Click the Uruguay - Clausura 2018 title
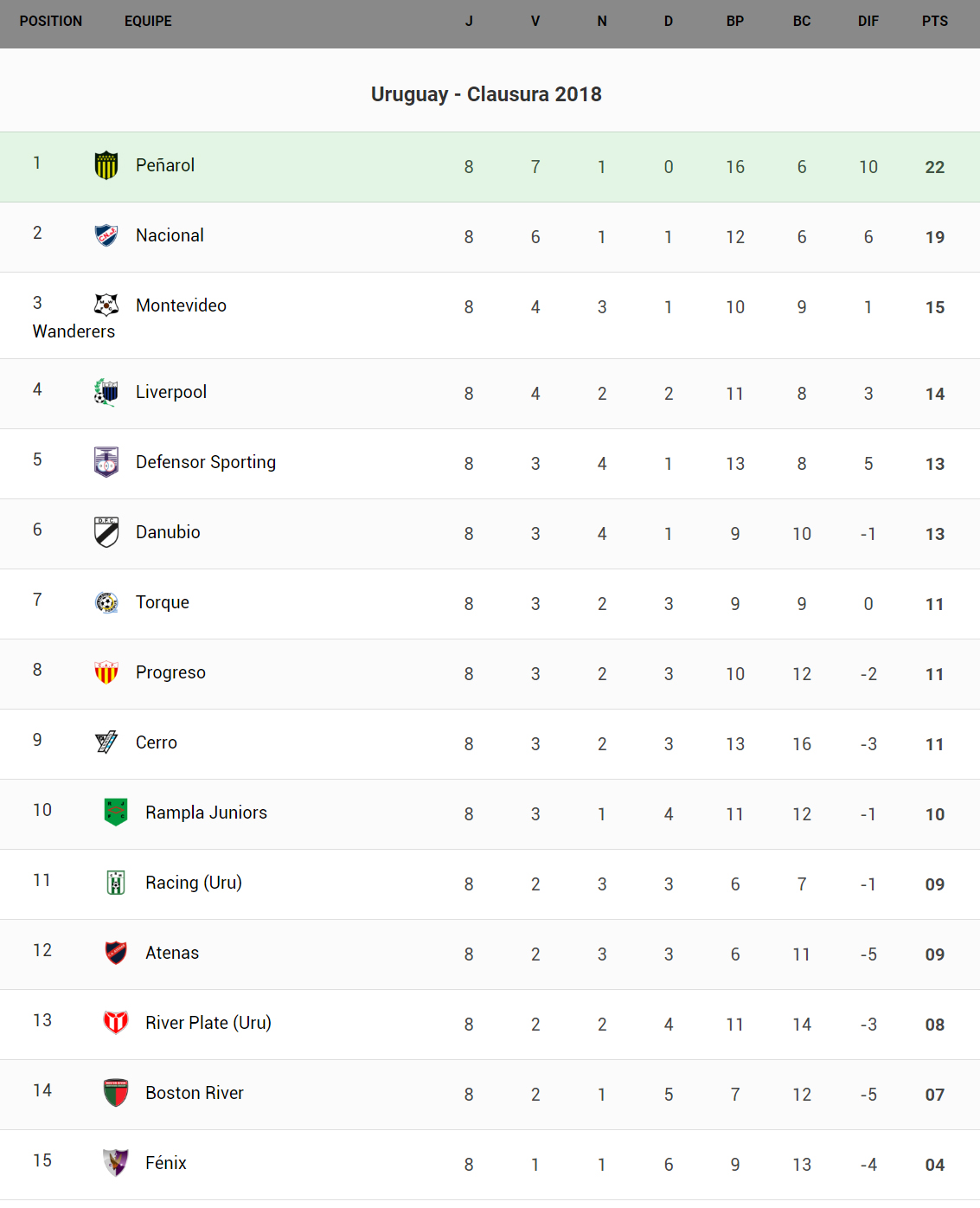Image resolution: width=980 pixels, height=1208 pixels. [486, 94]
